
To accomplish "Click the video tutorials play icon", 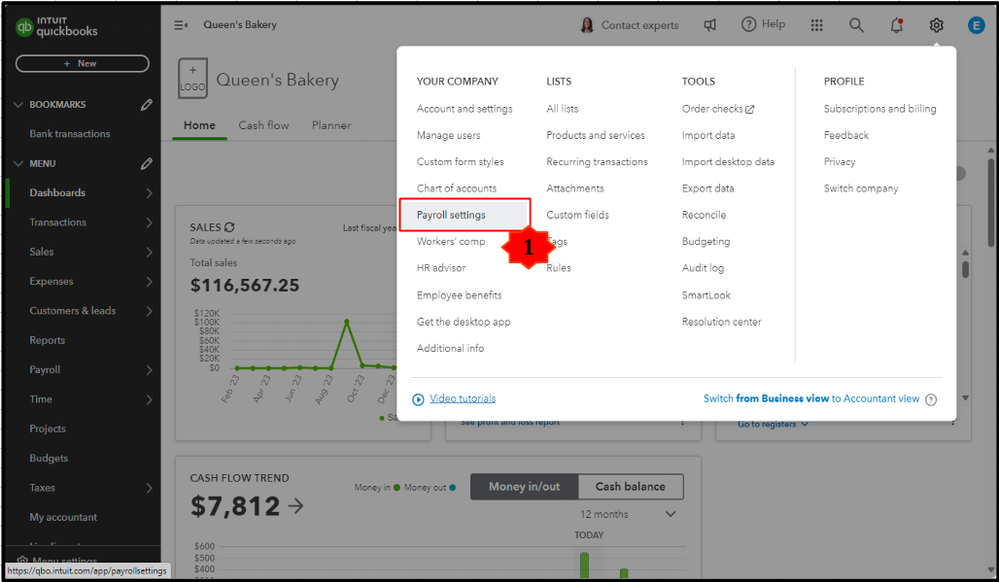I will [x=418, y=399].
